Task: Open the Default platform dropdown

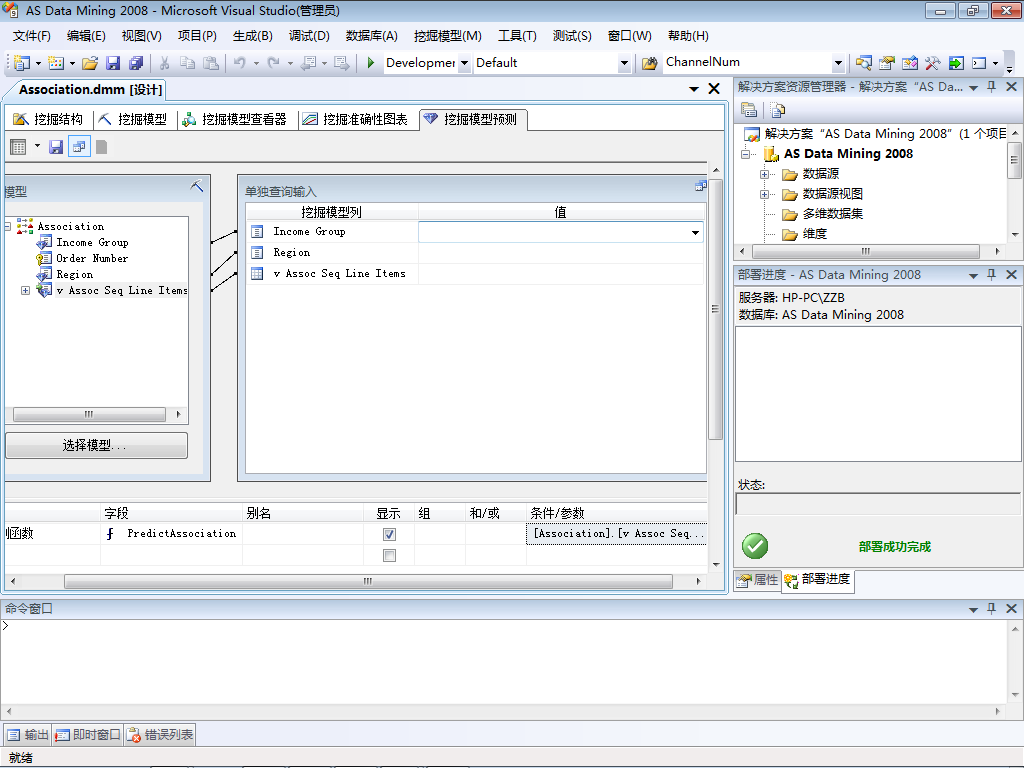Action: pyautogui.click(x=624, y=63)
